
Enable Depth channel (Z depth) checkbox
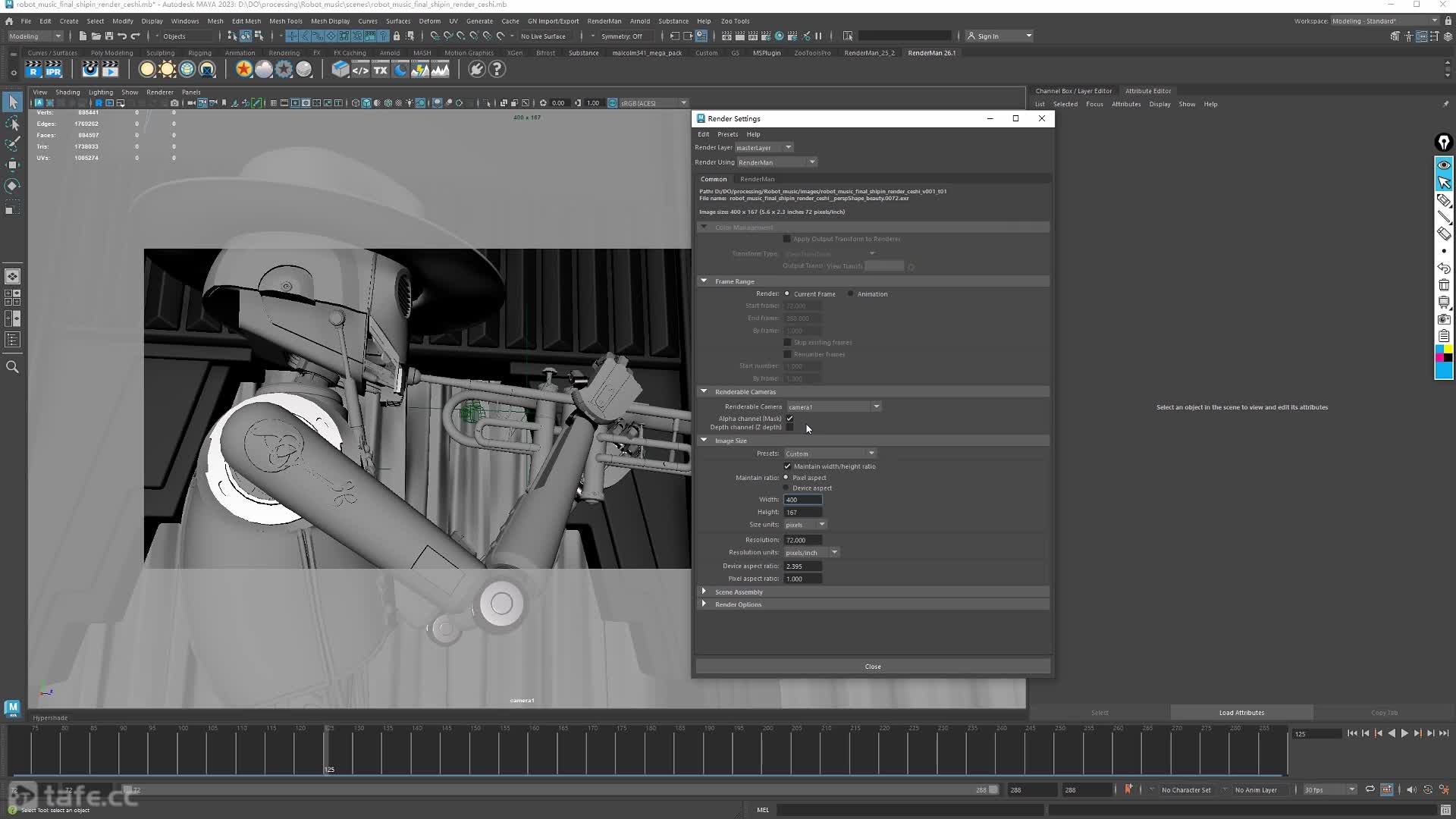pos(790,428)
